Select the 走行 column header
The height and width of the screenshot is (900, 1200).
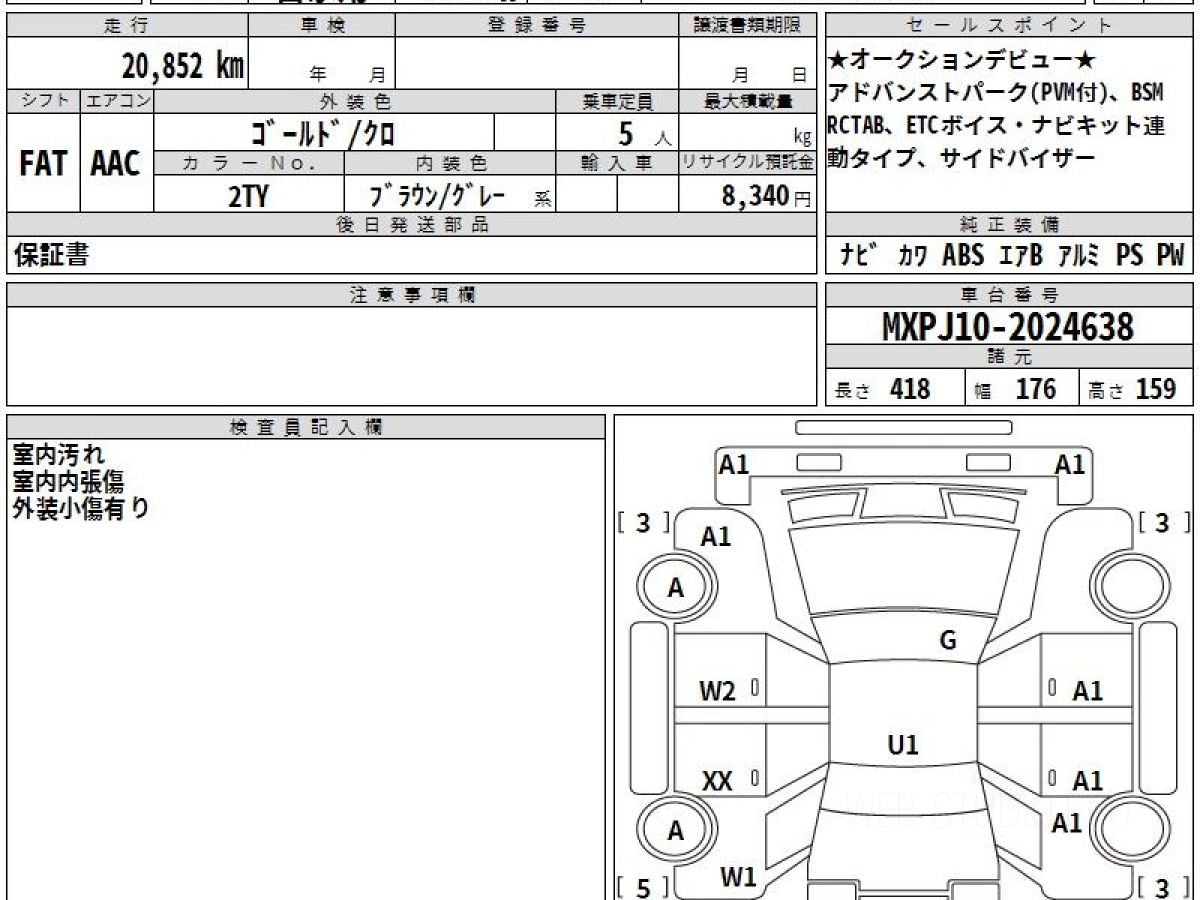point(126,26)
